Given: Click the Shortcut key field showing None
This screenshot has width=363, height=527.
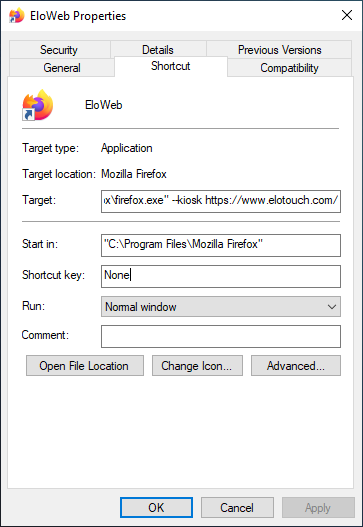Looking at the screenshot, I should (221, 276).
